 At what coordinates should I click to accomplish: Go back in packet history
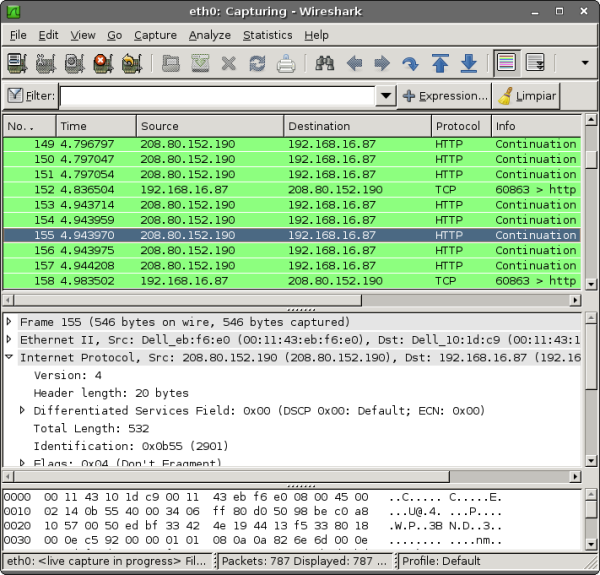click(354, 63)
